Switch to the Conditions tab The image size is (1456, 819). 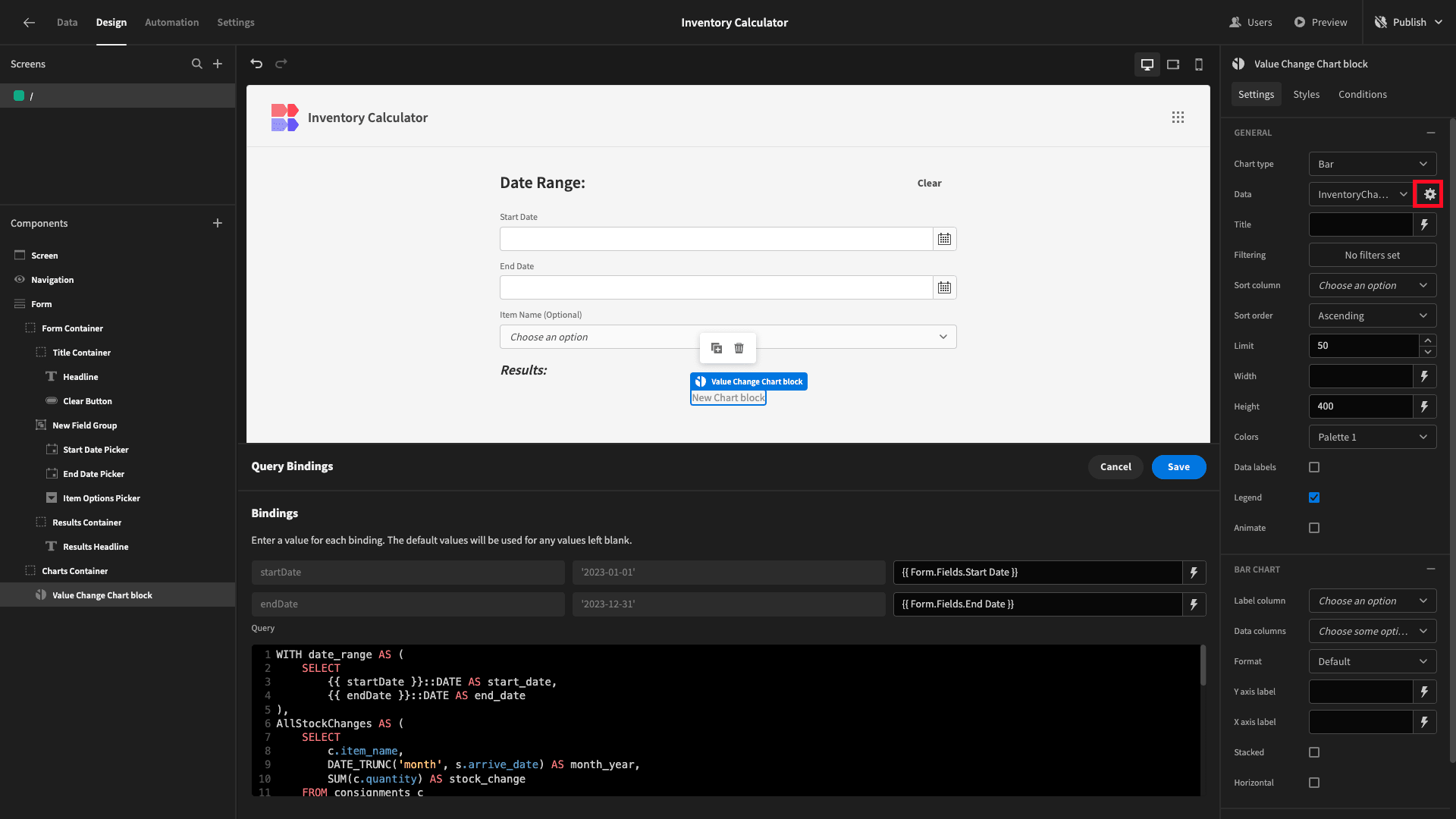coord(1362,94)
